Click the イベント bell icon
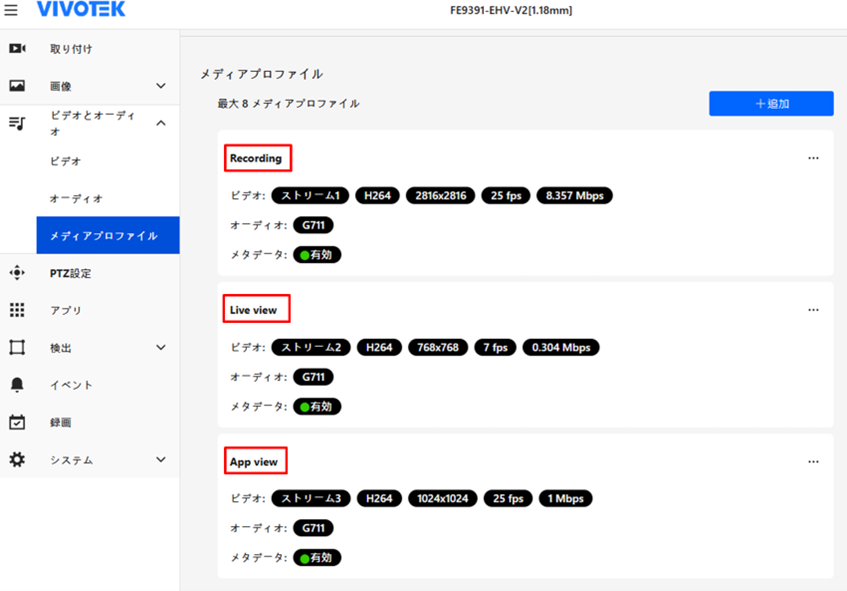This screenshot has width=847, height=591. point(17,385)
